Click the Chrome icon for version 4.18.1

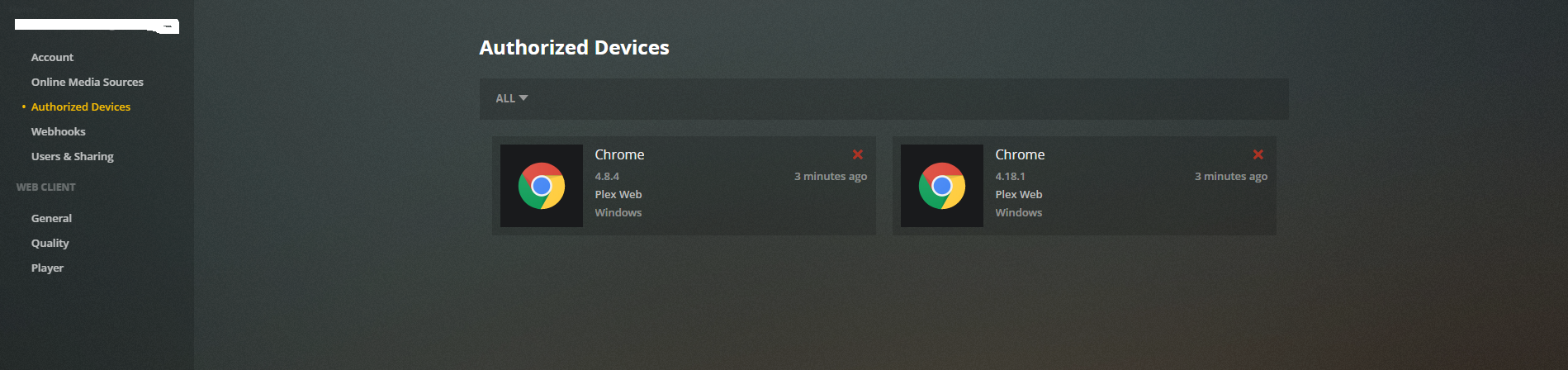pos(942,186)
